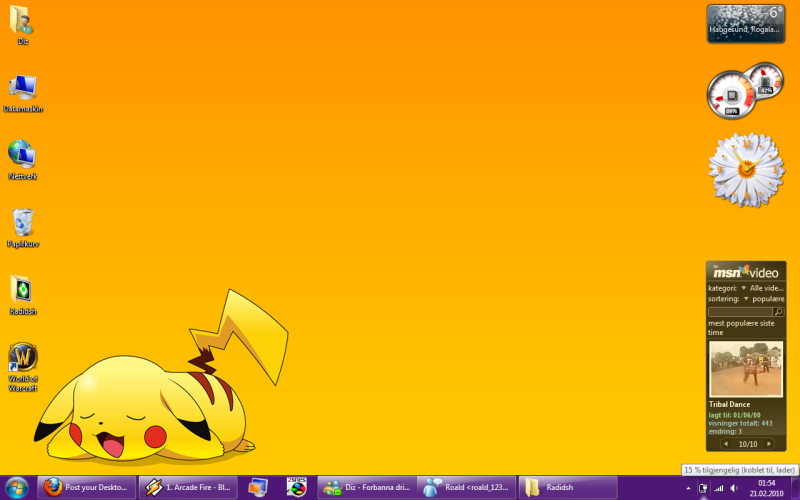Switch to Winamp '1. Arcade Fire' taskbar button

coord(188,488)
